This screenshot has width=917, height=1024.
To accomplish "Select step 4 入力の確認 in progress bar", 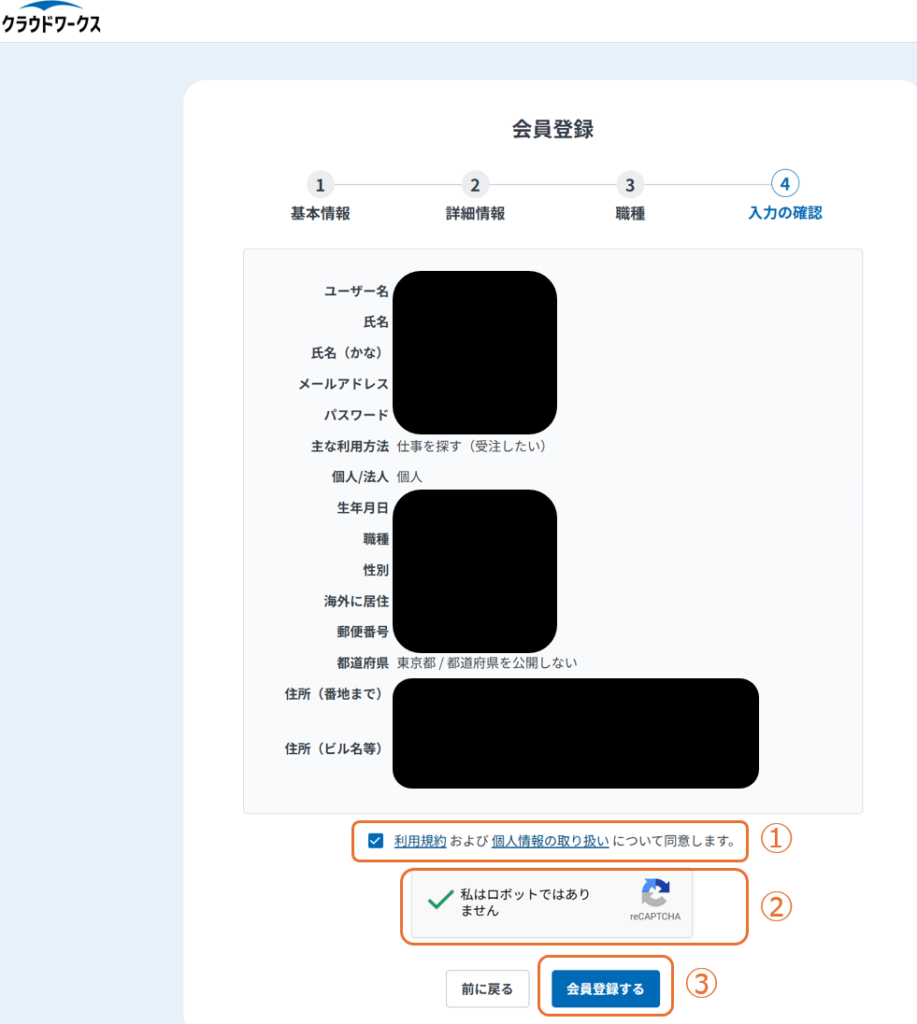I will [785, 196].
